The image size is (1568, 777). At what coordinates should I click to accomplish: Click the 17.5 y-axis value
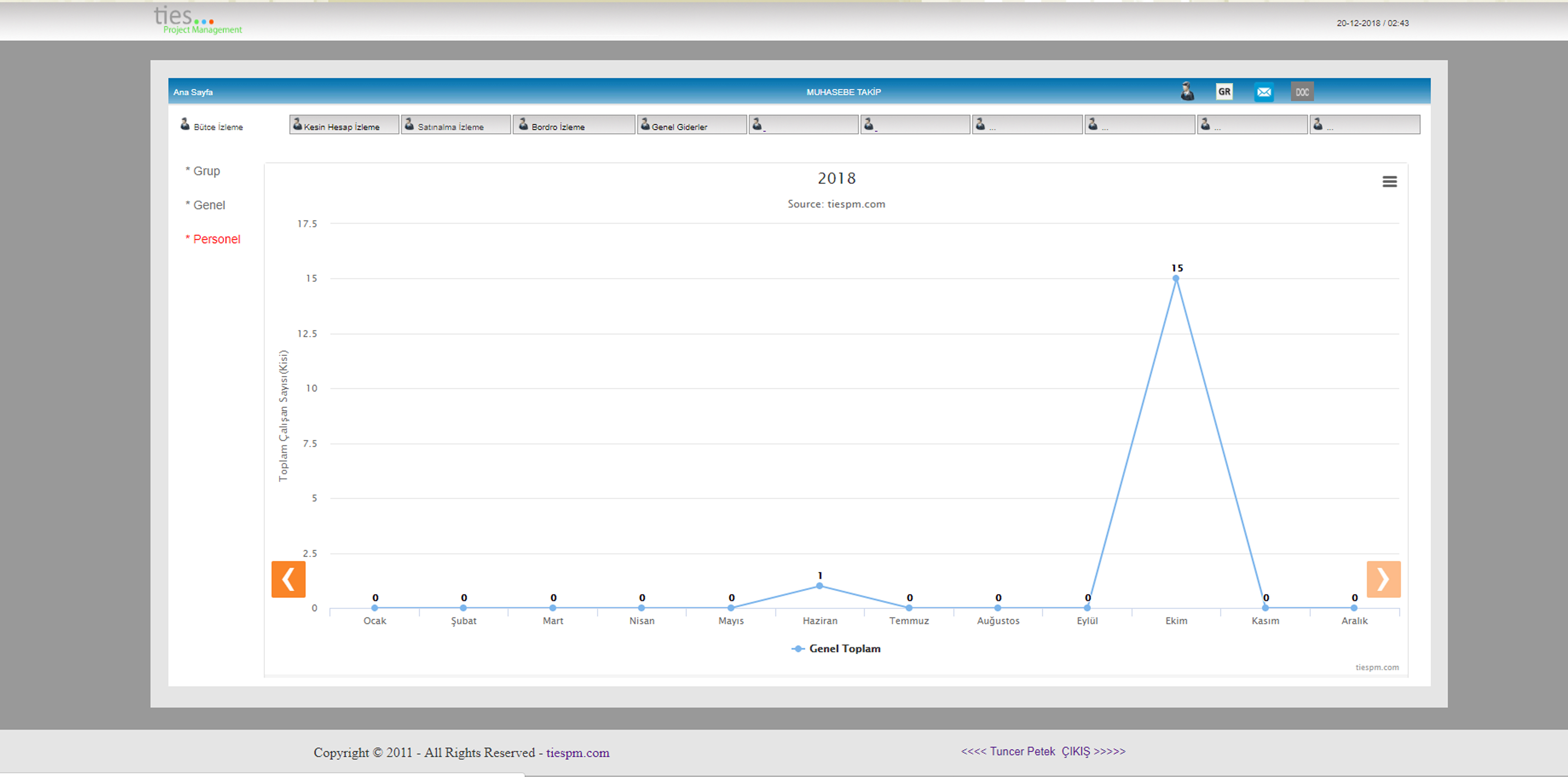[307, 224]
